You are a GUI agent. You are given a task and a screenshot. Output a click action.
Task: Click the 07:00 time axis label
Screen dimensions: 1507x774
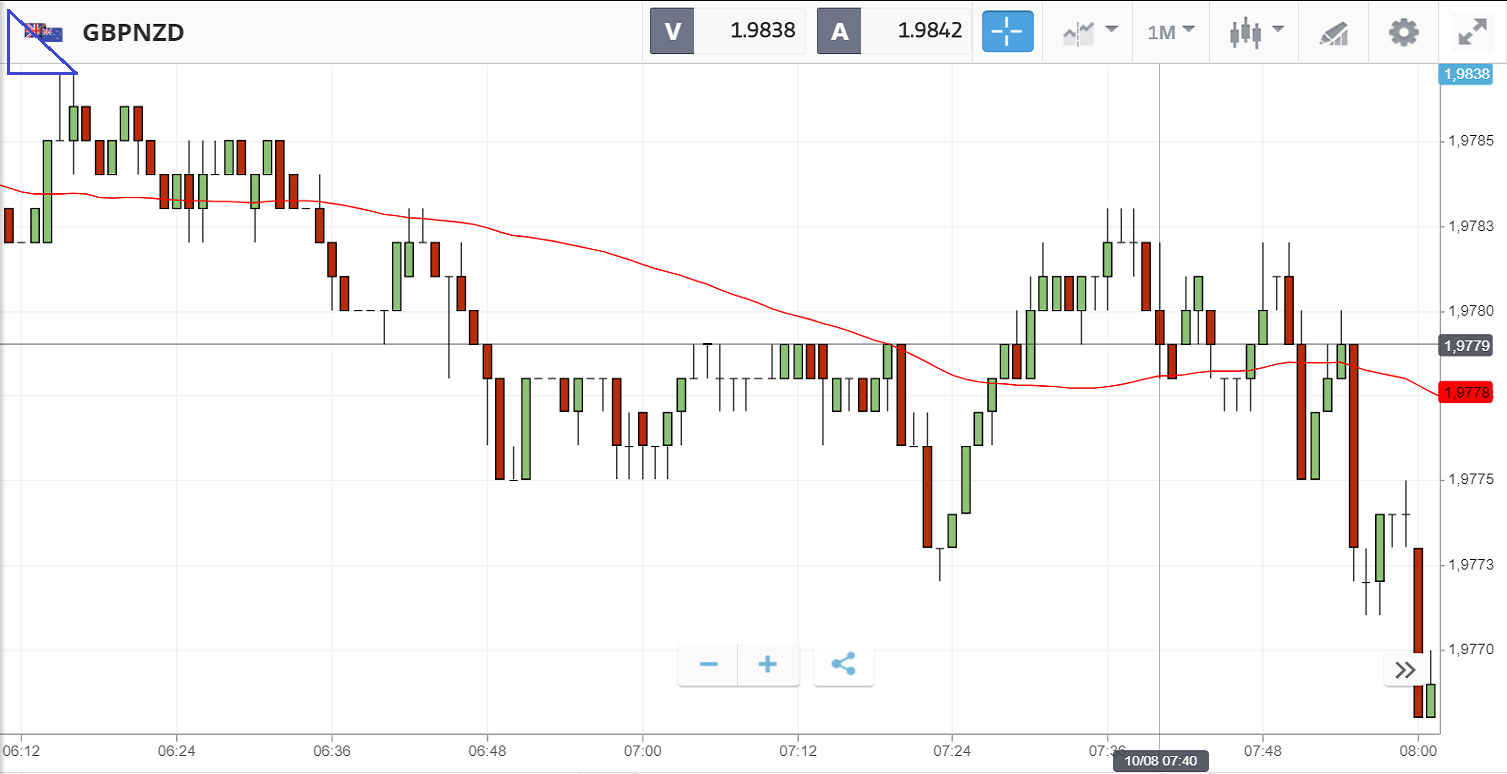(x=642, y=749)
